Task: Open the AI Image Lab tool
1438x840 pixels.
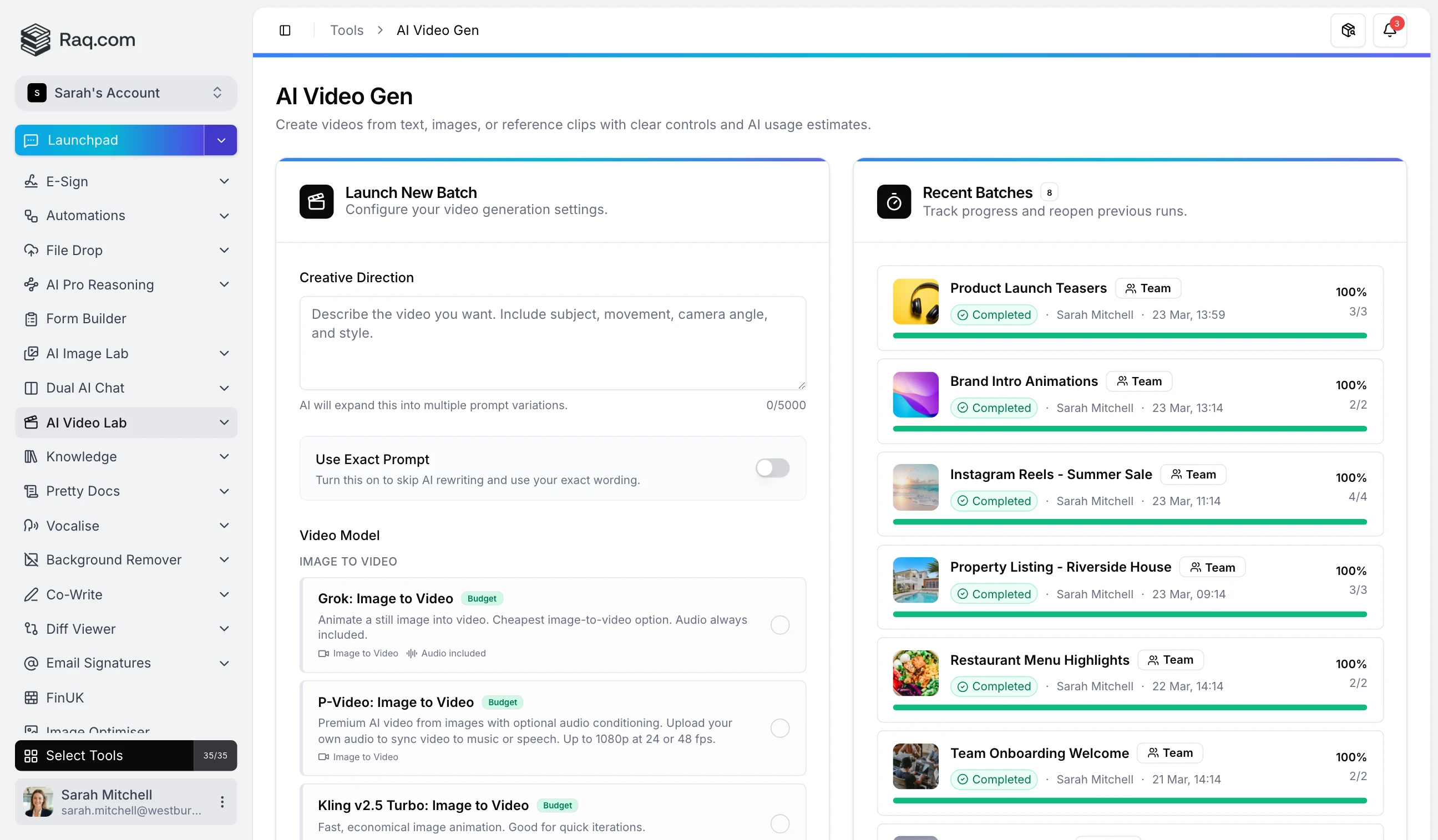Action: tap(32, 354)
